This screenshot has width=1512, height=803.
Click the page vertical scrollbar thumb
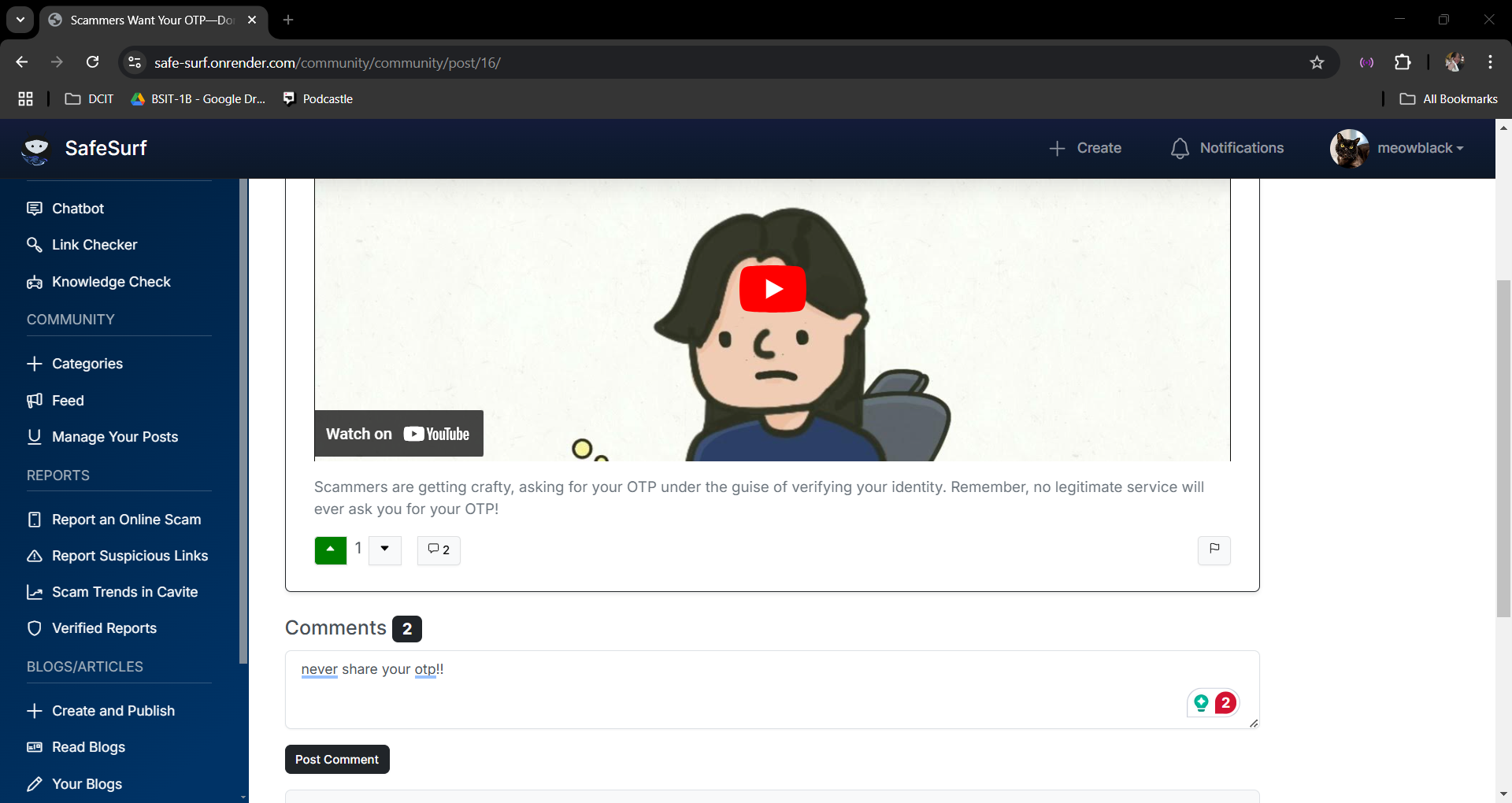click(x=1503, y=449)
